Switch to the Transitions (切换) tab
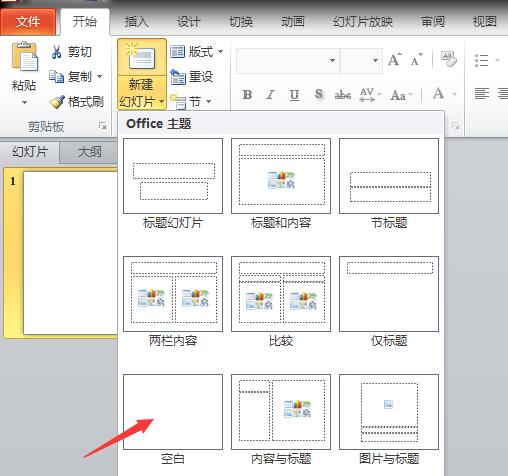The image size is (508, 476). [x=241, y=22]
